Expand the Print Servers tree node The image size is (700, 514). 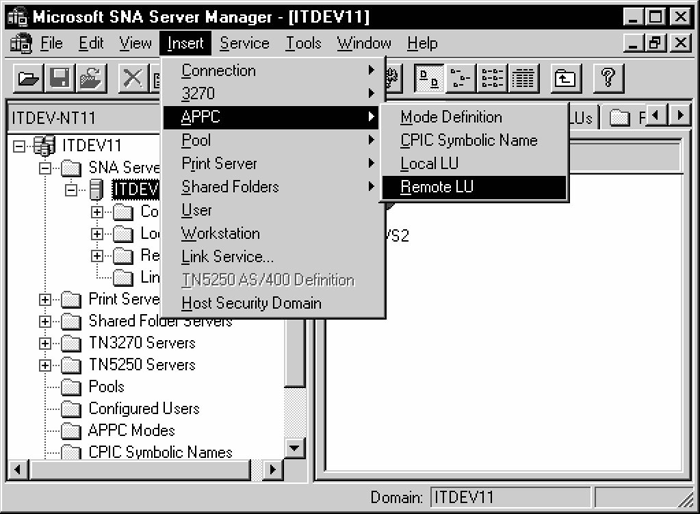click(45, 299)
